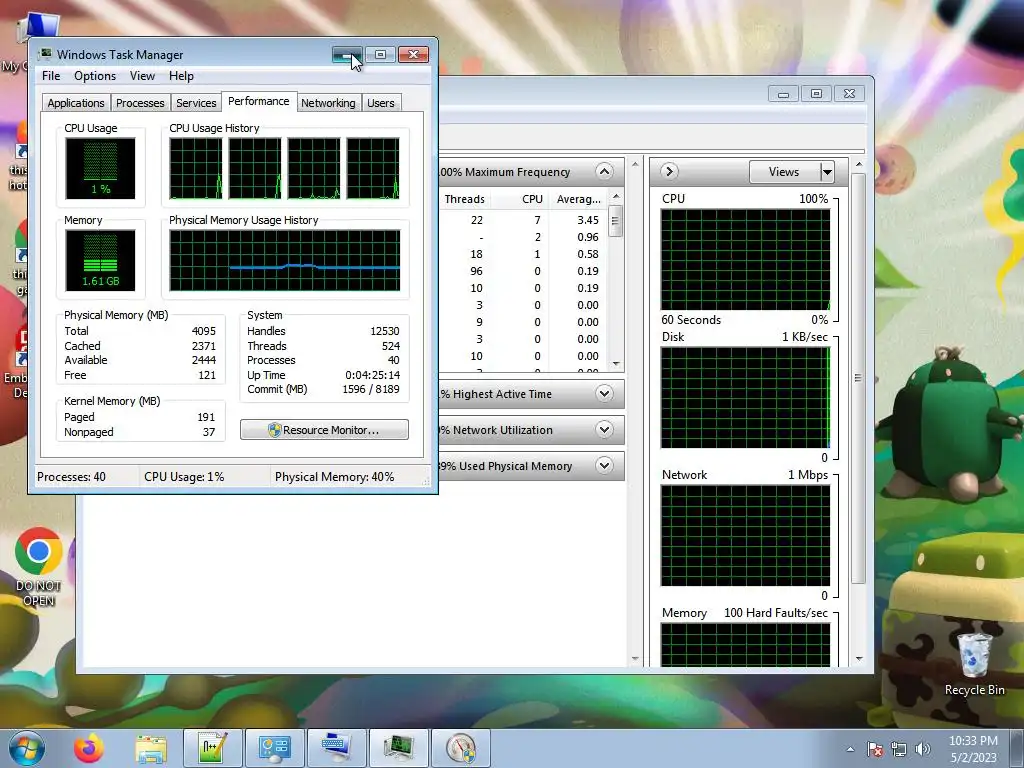Click the Resource Monitor Network graph
Viewport: 1024px width, 768px height.
point(745,536)
